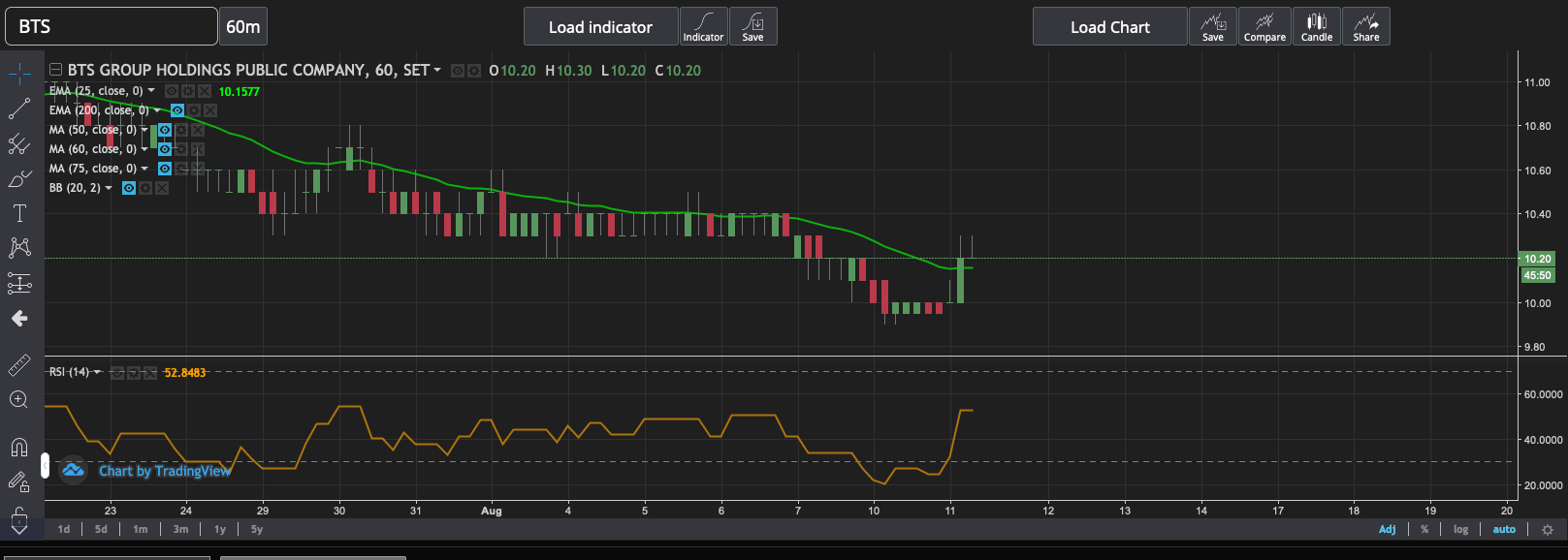The image size is (1568, 560).
Task: Set range to 5y
Action: (257, 529)
